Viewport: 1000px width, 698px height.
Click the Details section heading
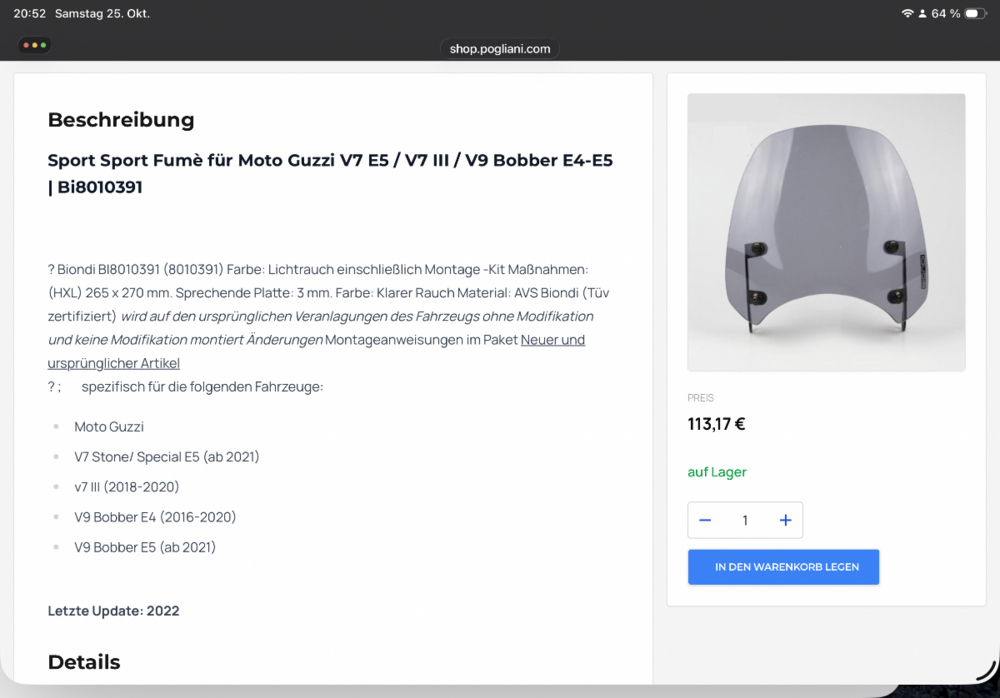[84, 662]
